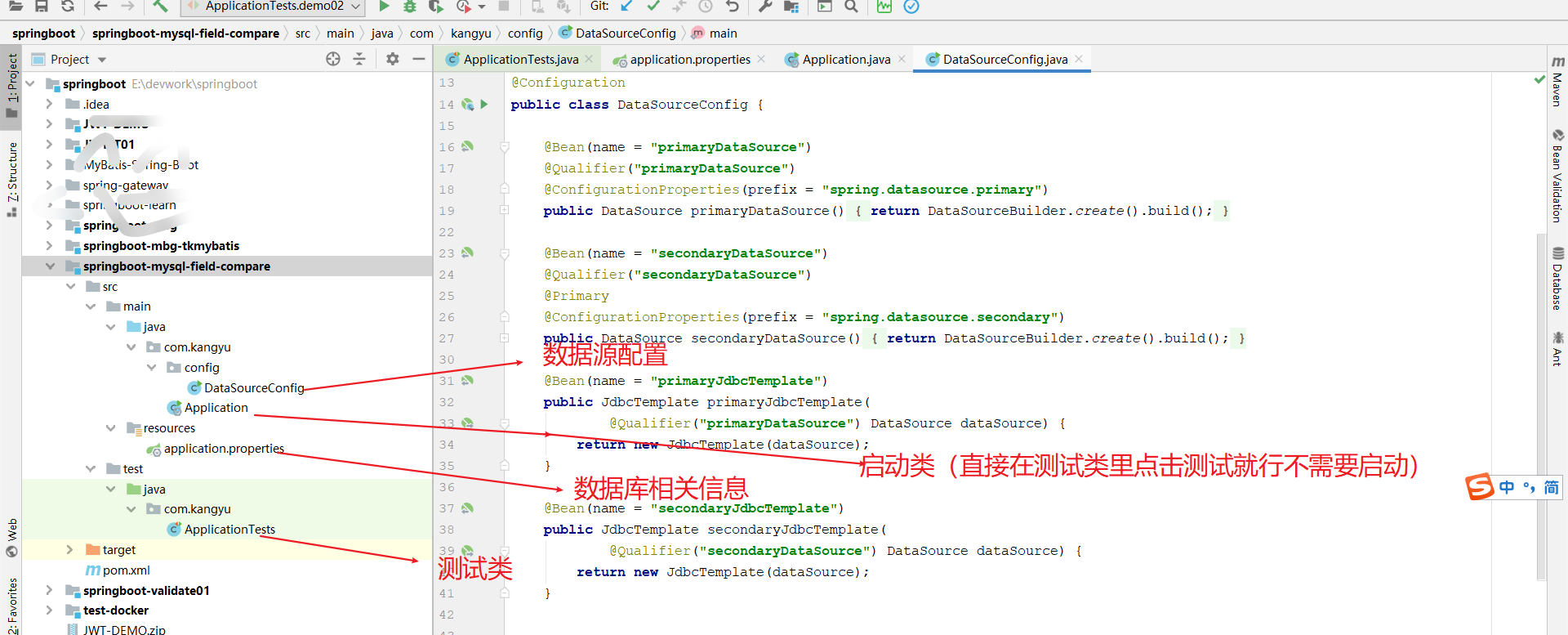
Task: Click the Build Project hammer icon
Action: [161, 7]
